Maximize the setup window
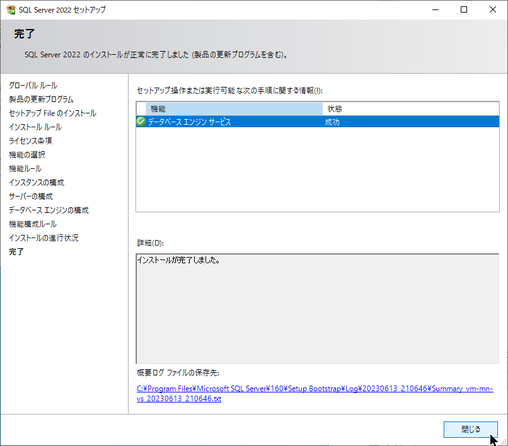The width and height of the screenshot is (508, 446). (x=464, y=10)
